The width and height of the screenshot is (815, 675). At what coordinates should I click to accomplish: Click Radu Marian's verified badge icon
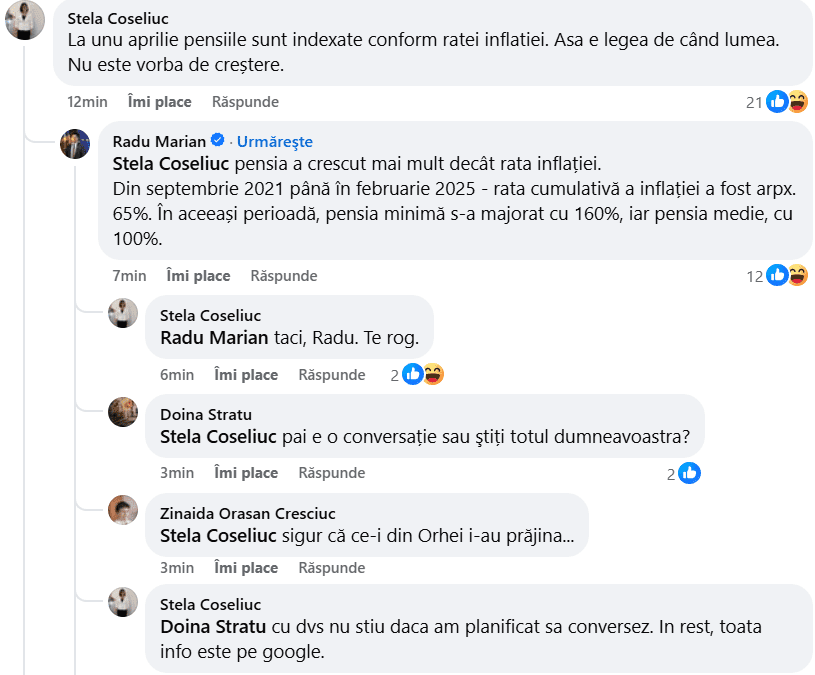click(219, 142)
